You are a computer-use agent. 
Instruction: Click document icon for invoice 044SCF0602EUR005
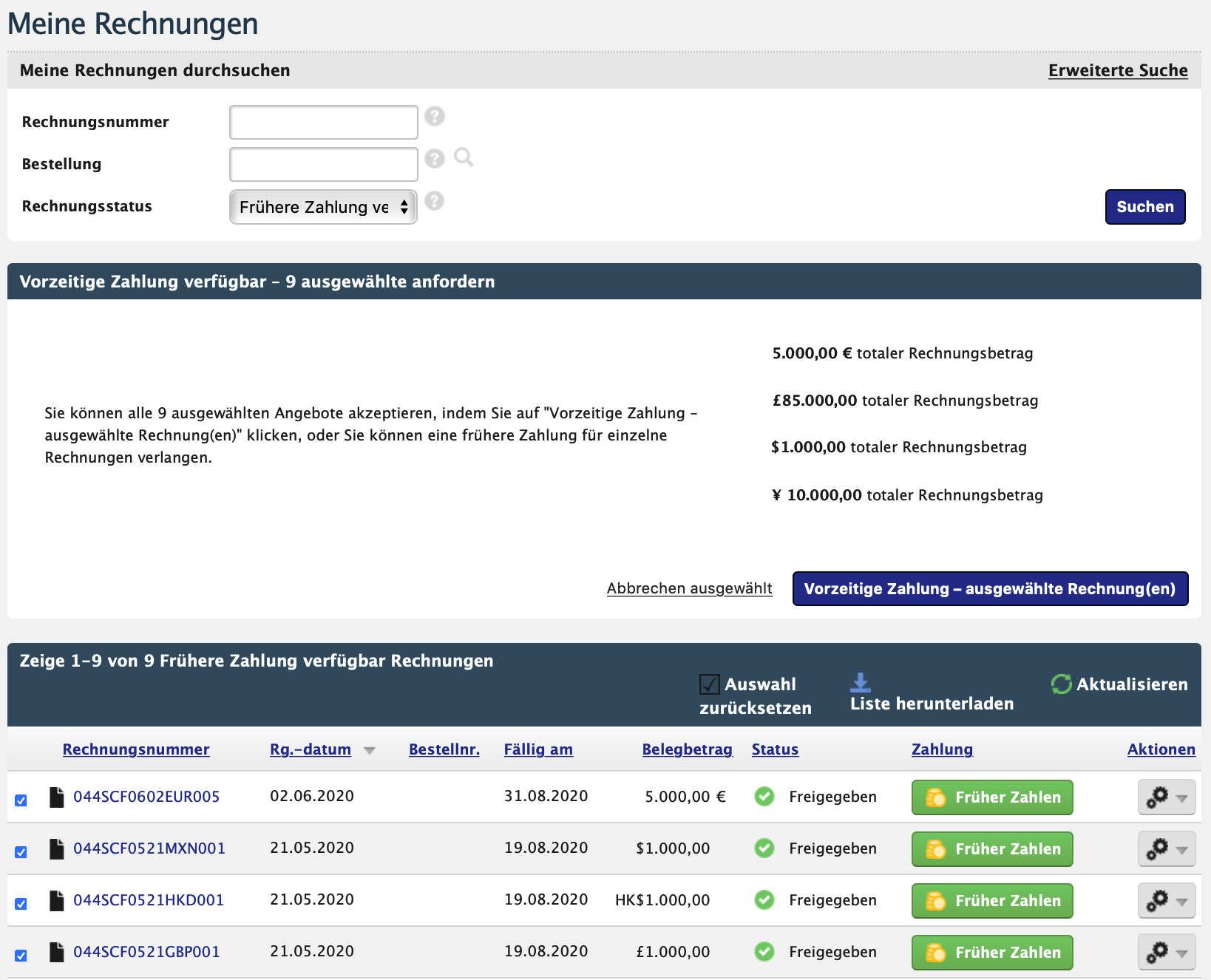(x=56, y=797)
